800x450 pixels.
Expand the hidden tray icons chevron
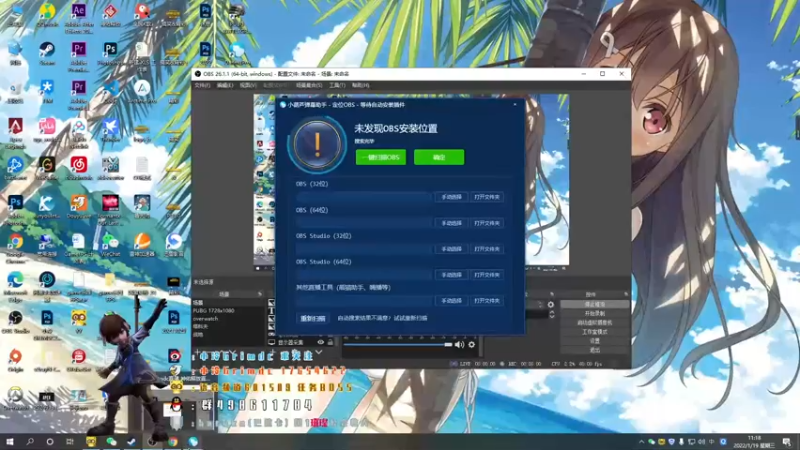click(641, 442)
